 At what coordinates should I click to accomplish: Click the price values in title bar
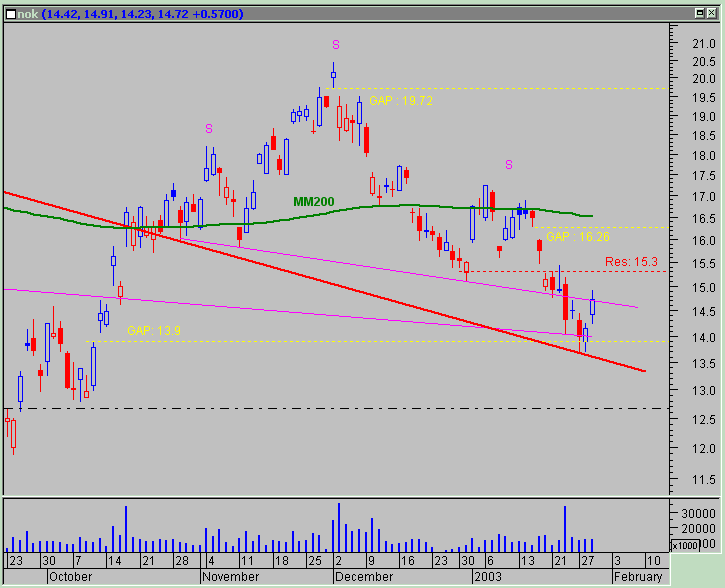click(x=142, y=14)
